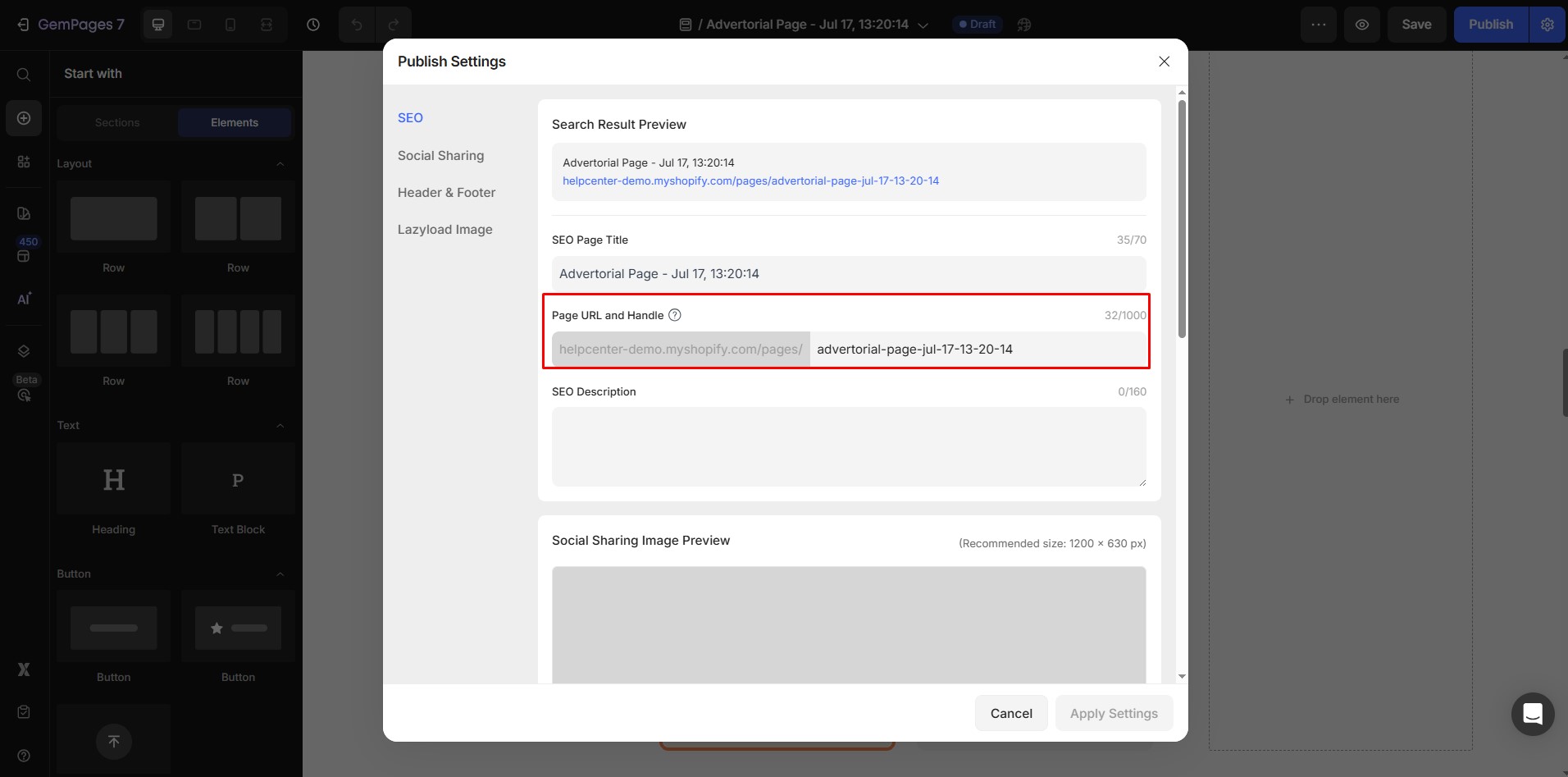Open the Advertorial Page title dropdown

(x=924, y=25)
